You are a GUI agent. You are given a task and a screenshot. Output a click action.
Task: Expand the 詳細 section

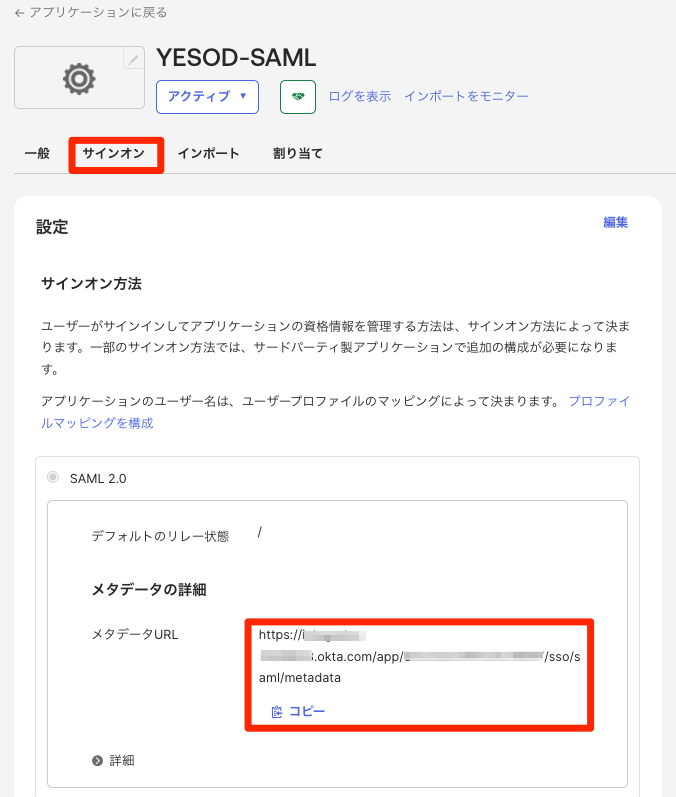click(113, 760)
